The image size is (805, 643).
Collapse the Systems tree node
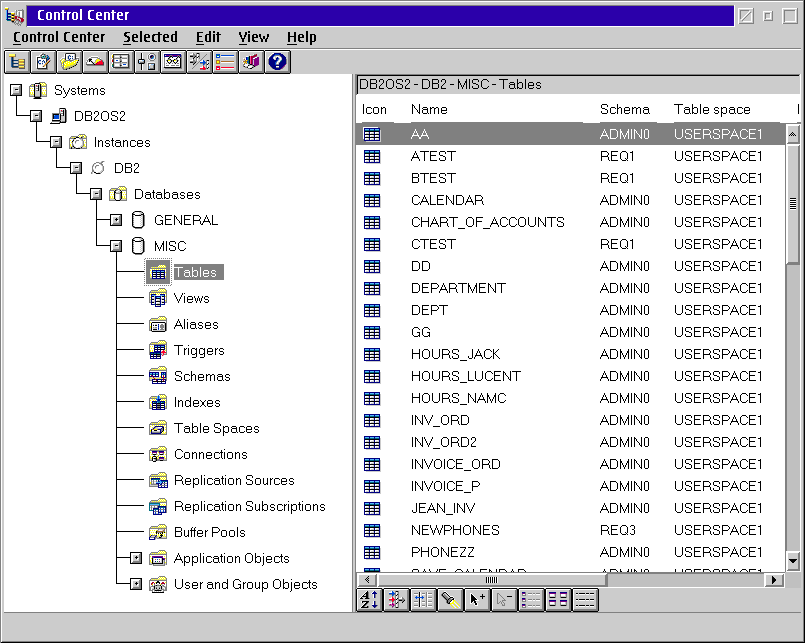point(16,90)
